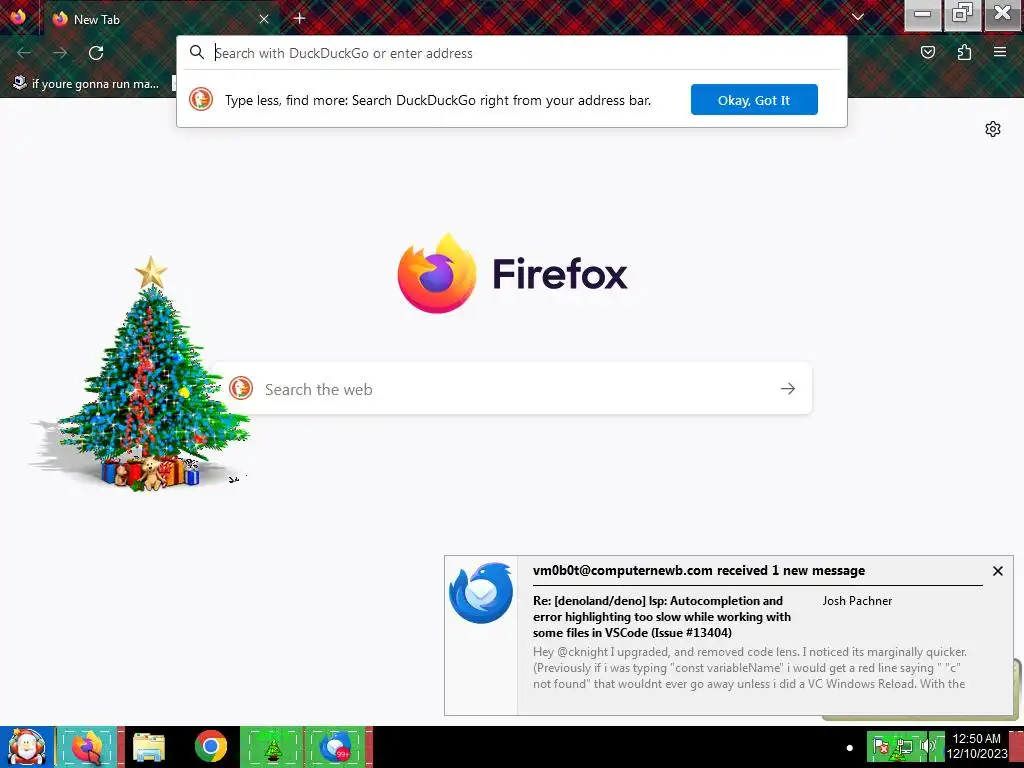This screenshot has height=768, width=1024.
Task: Switch to Firefox in the taskbar
Action: pyautogui.click(x=87, y=747)
